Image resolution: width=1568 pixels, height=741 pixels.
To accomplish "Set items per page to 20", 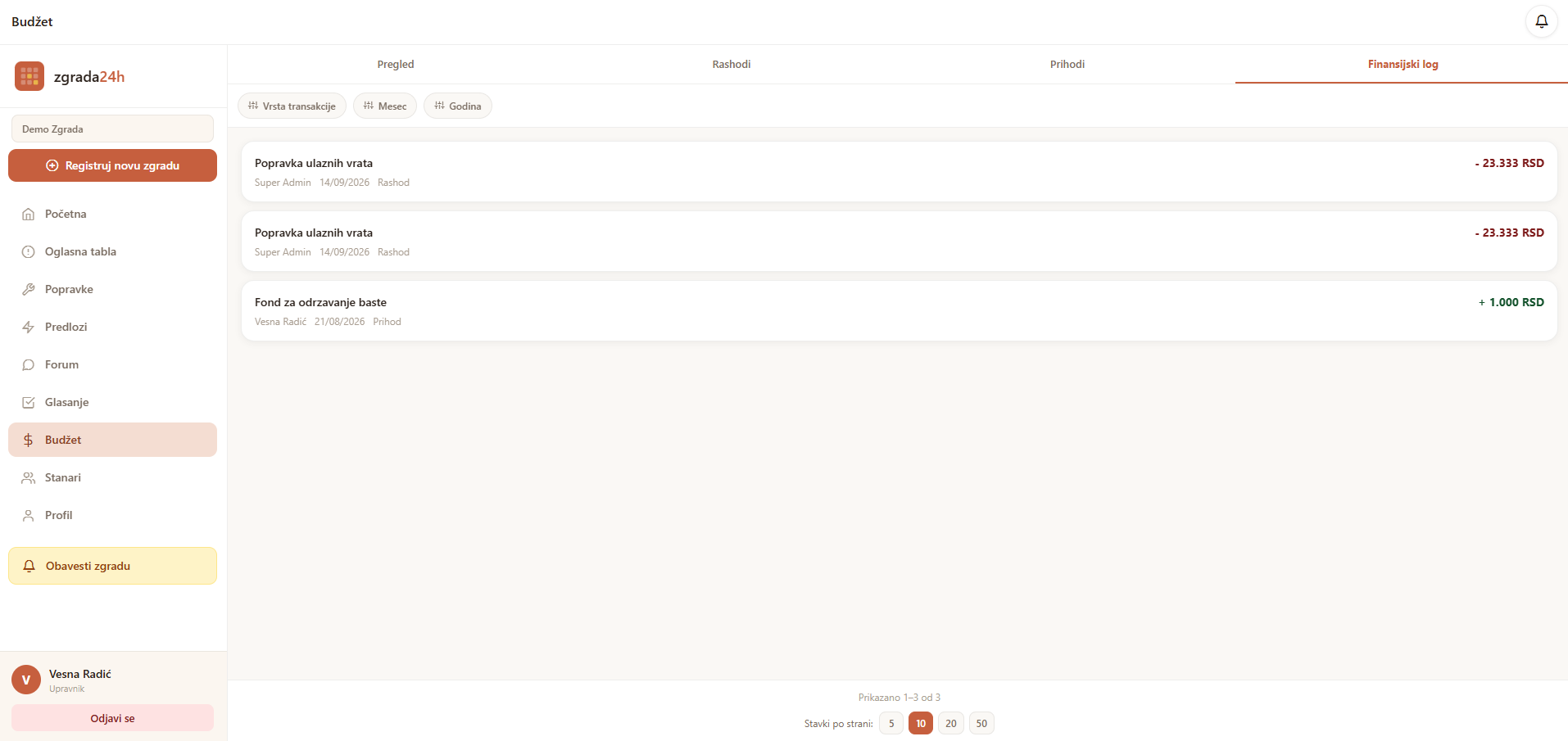I will [951, 723].
